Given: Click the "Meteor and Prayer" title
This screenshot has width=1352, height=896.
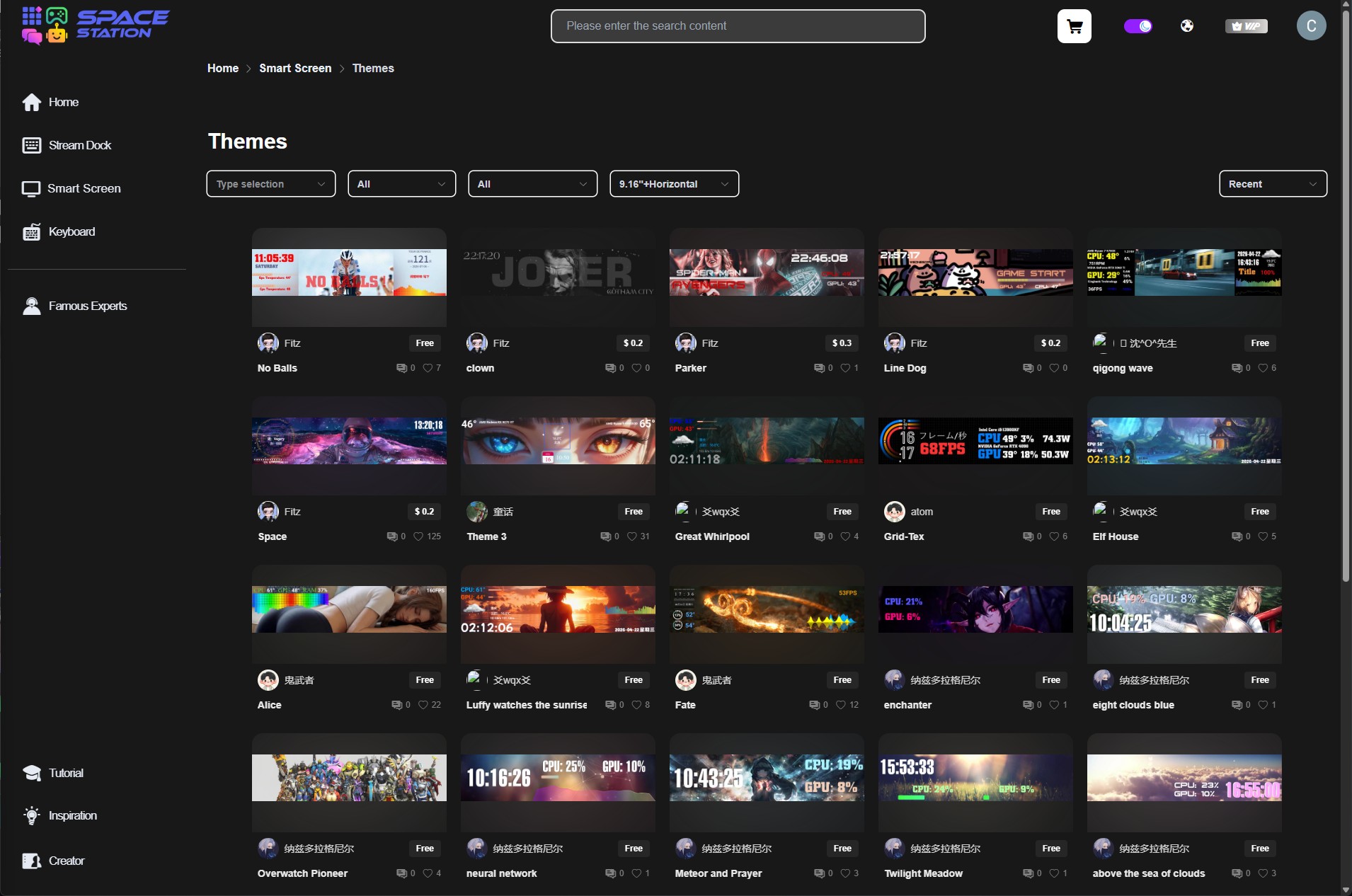Looking at the screenshot, I should pyautogui.click(x=718, y=873).
